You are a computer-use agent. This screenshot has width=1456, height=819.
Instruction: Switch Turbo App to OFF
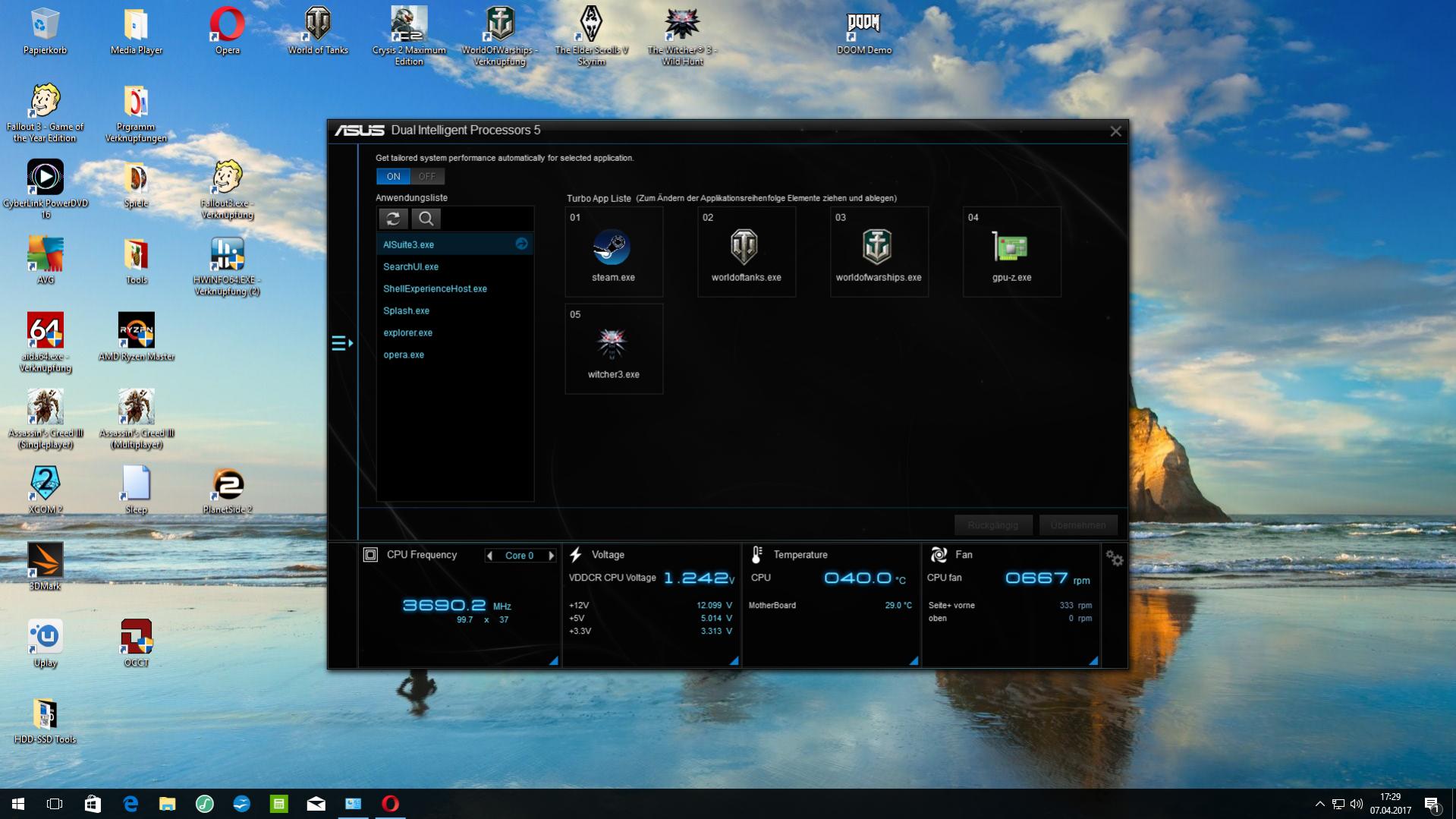[427, 176]
